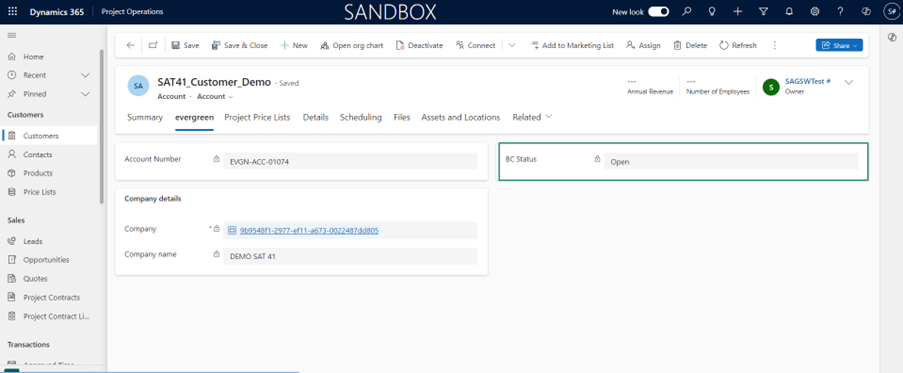903x373 pixels.
Task: Select the evergreen tab
Action: point(195,117)
